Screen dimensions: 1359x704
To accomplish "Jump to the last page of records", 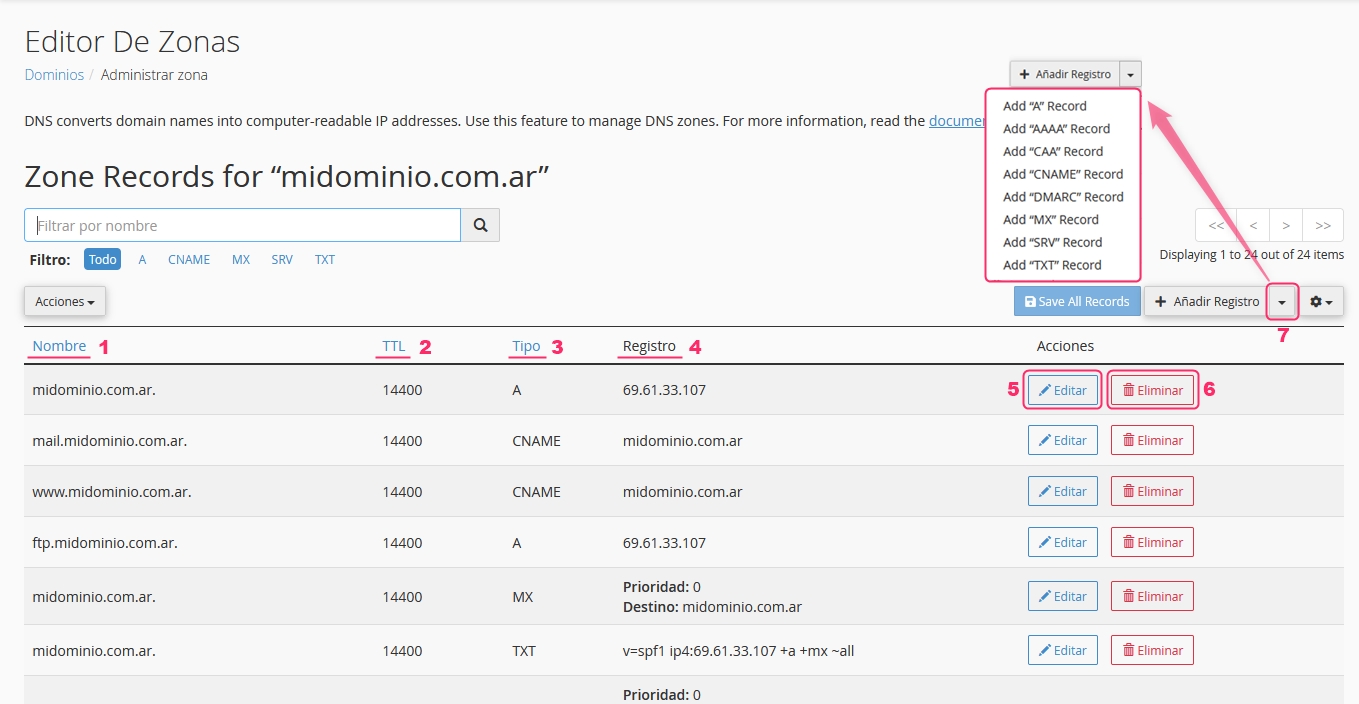I will tap(1323, 225).
